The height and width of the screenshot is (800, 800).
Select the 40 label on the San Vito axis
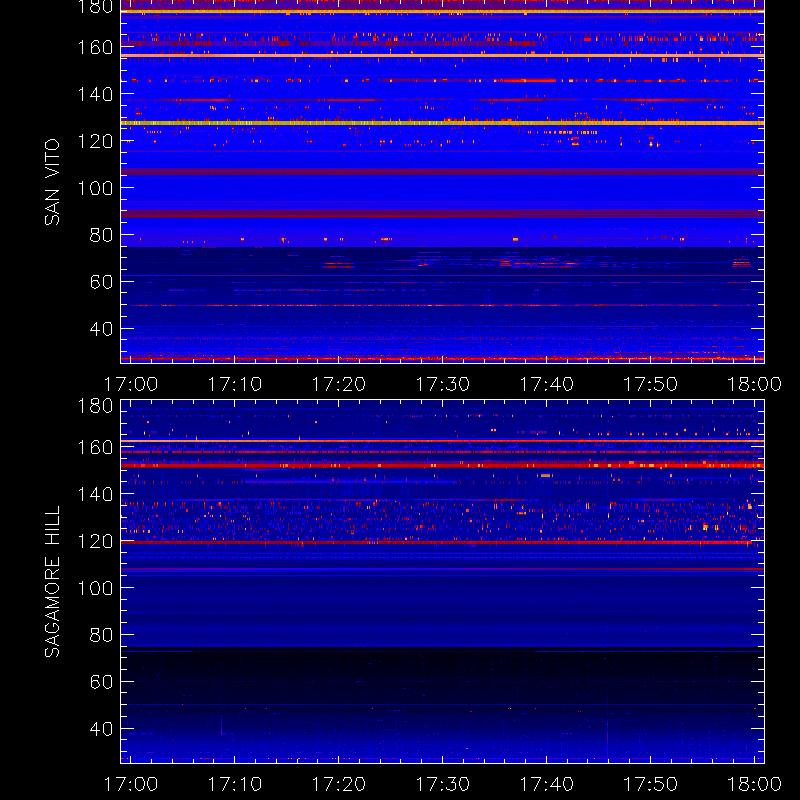point(101,329)
